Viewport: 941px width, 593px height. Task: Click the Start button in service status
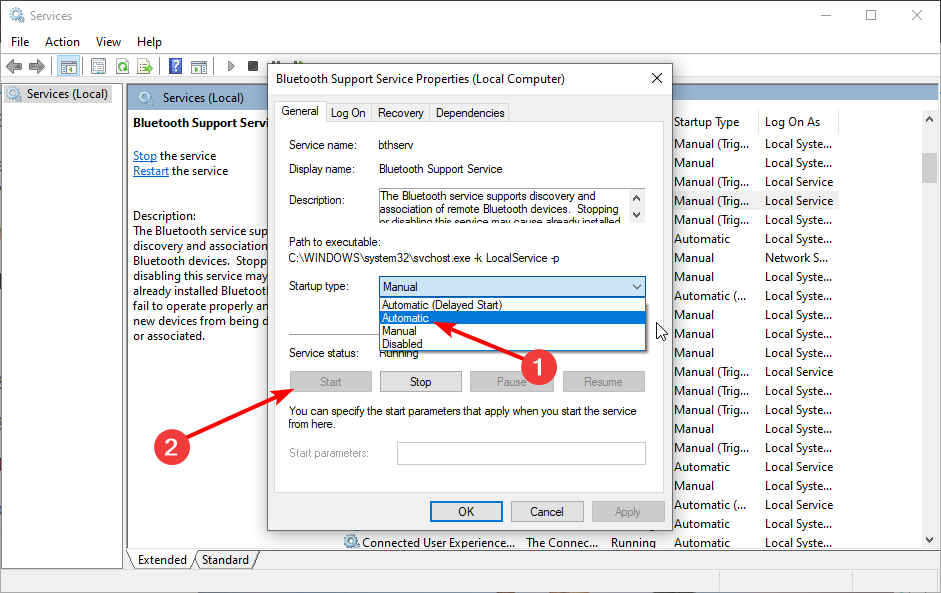point(331,382)
